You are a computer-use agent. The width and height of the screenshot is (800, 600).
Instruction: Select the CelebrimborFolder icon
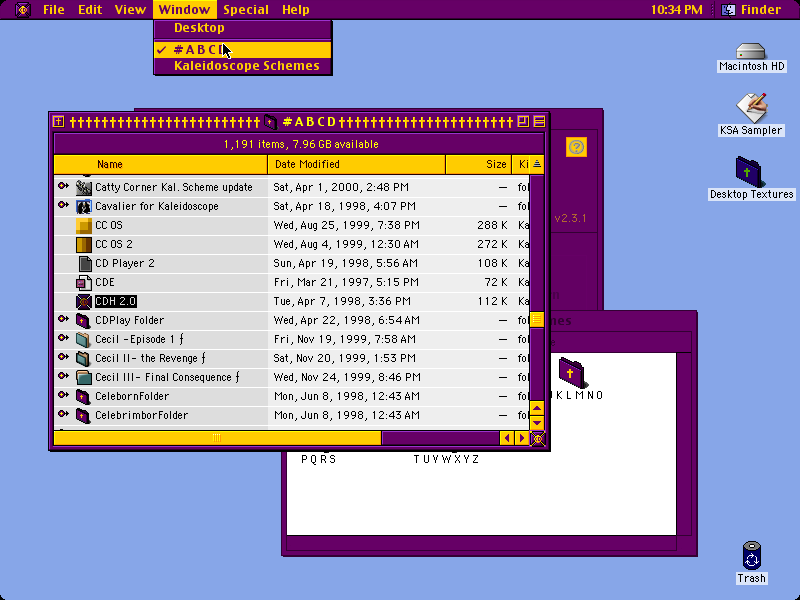[83, 415]
